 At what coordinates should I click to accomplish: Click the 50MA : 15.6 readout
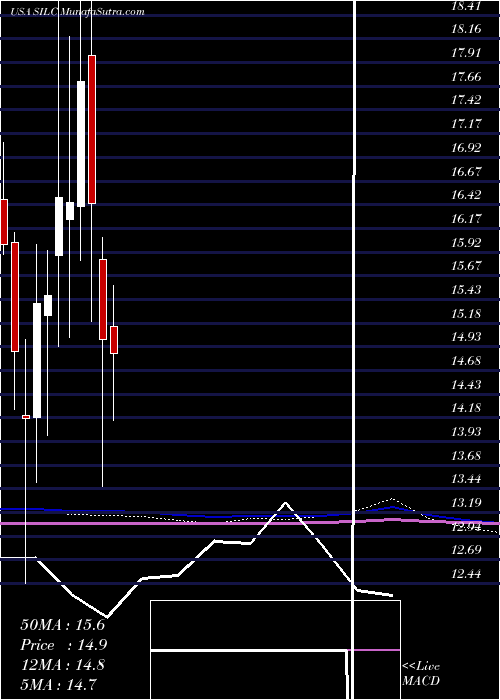(62, 624)
